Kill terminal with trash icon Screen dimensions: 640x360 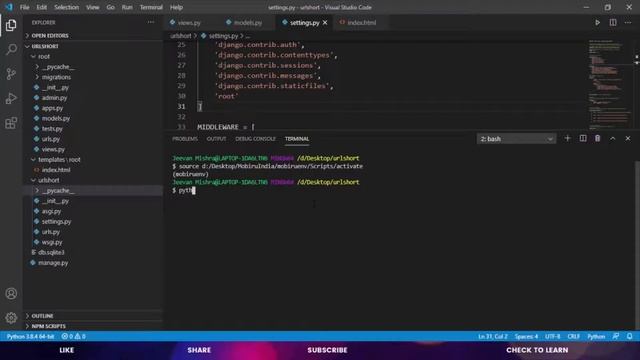(x=597, y=138)
